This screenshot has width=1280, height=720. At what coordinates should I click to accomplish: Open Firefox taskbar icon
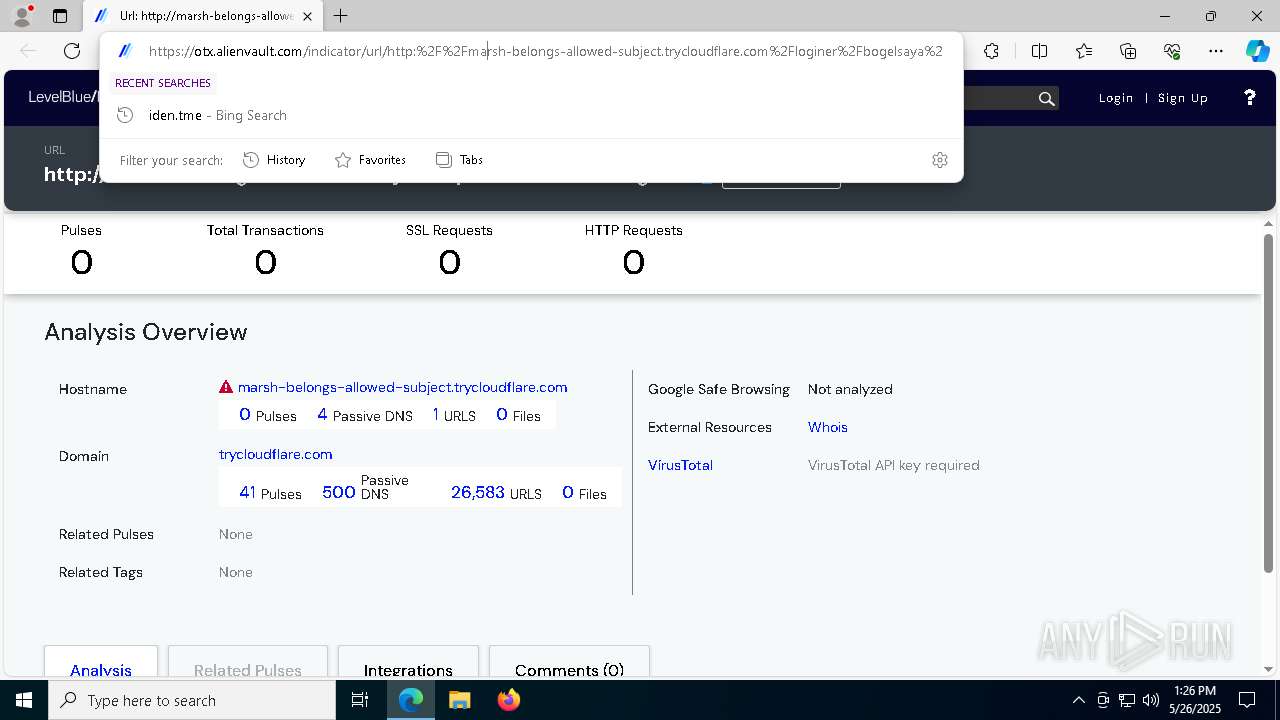point(508,700)
